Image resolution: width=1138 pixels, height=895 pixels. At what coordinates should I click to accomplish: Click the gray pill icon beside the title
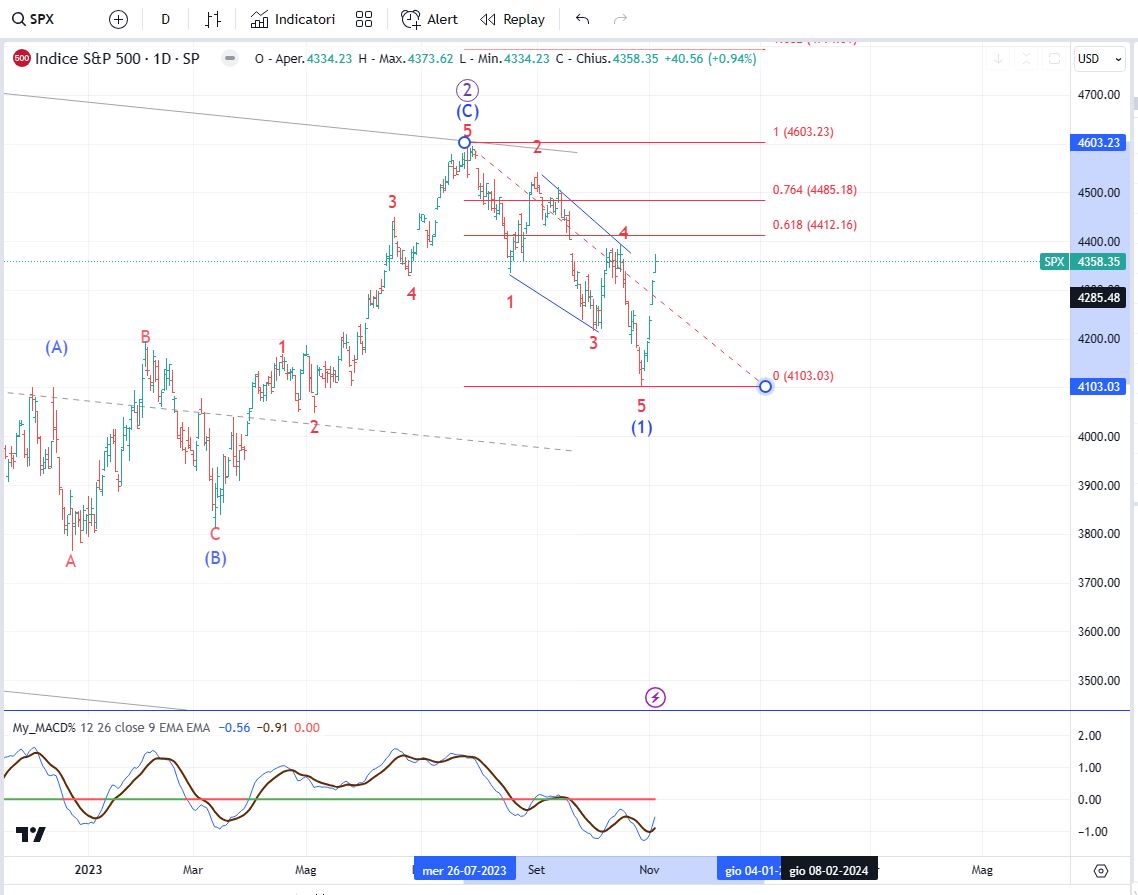[x=230, y=59]
